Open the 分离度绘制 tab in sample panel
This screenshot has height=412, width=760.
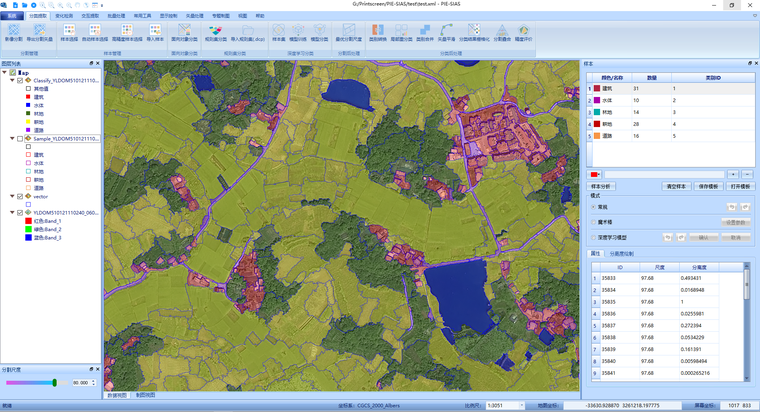621,254
